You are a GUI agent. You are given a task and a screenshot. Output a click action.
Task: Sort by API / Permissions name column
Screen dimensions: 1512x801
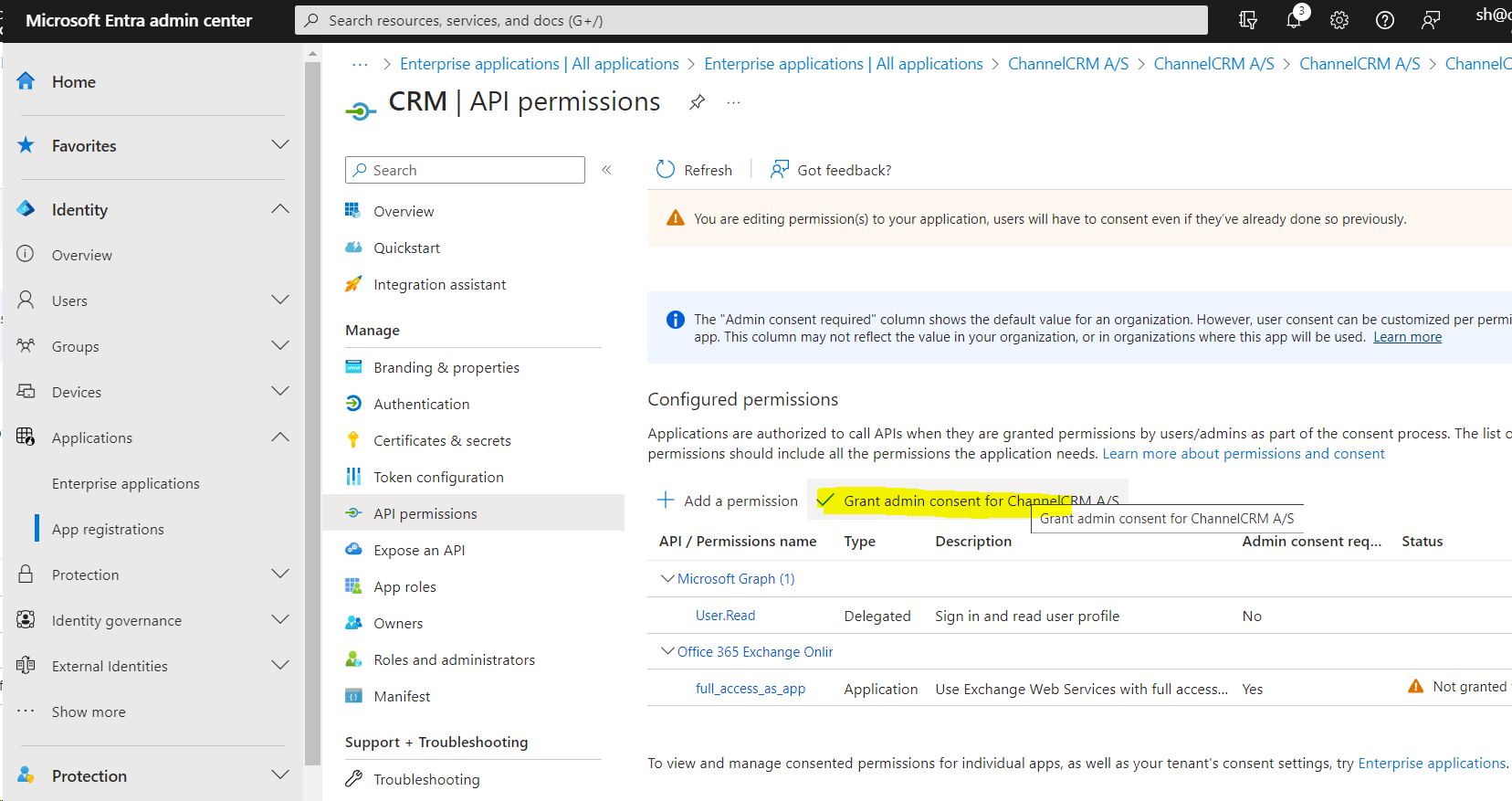[x=738, y=542]
